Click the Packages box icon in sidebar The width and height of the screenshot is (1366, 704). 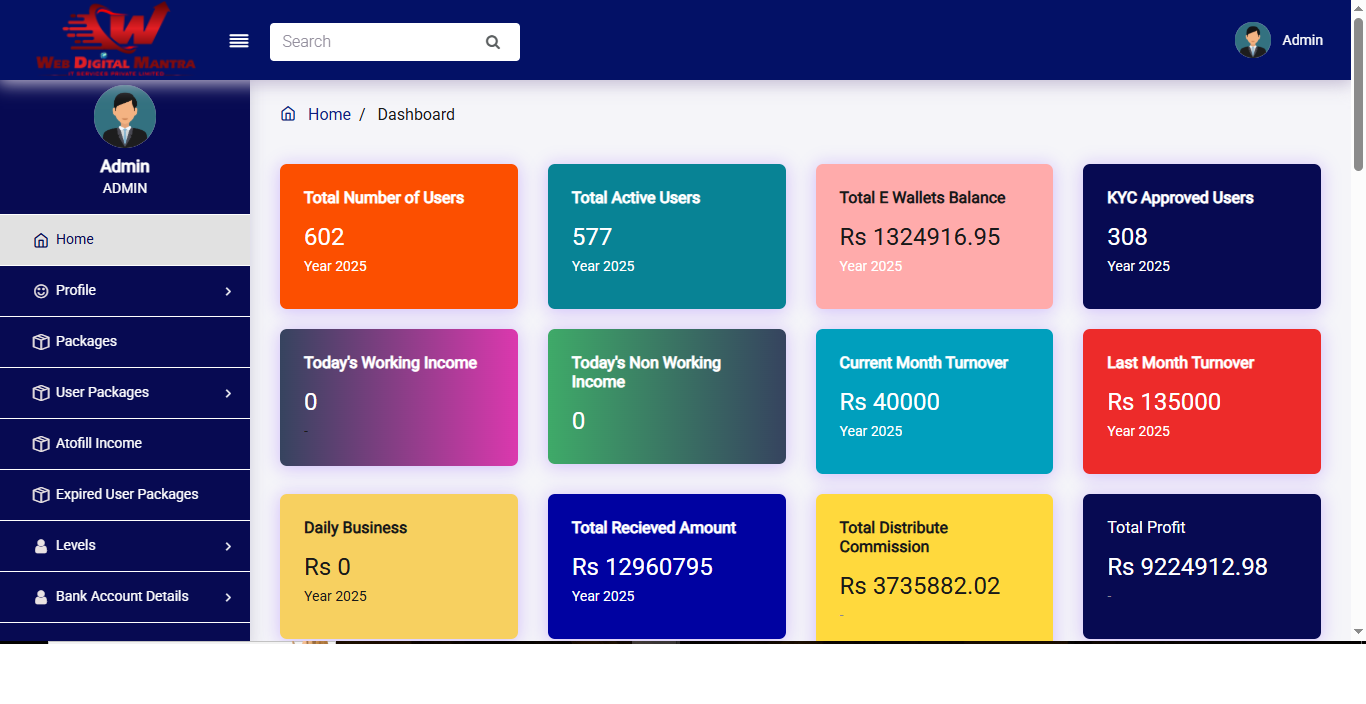tap(40, 341)
